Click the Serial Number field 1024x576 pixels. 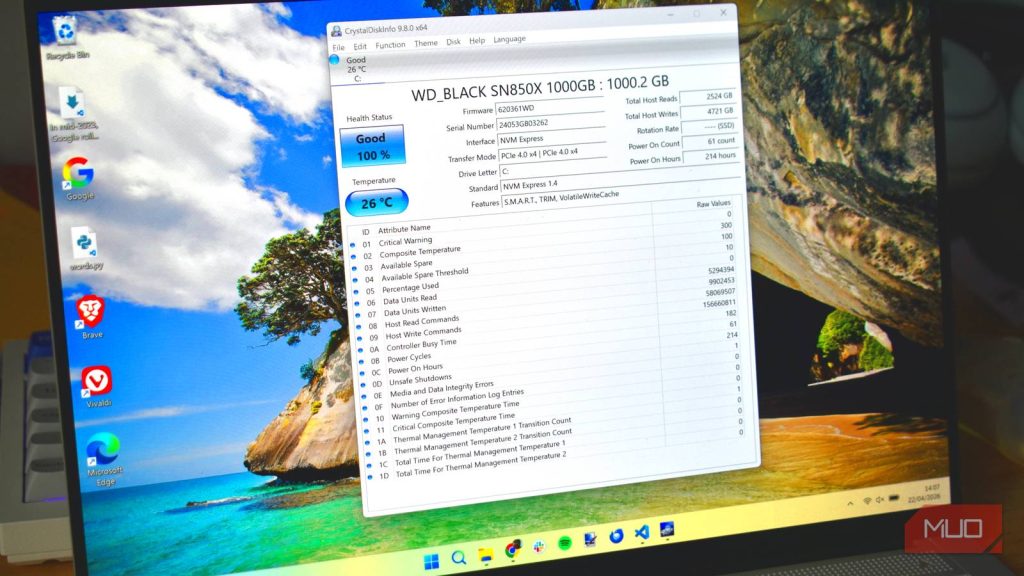pyautogui.click(x=550, y=122)
